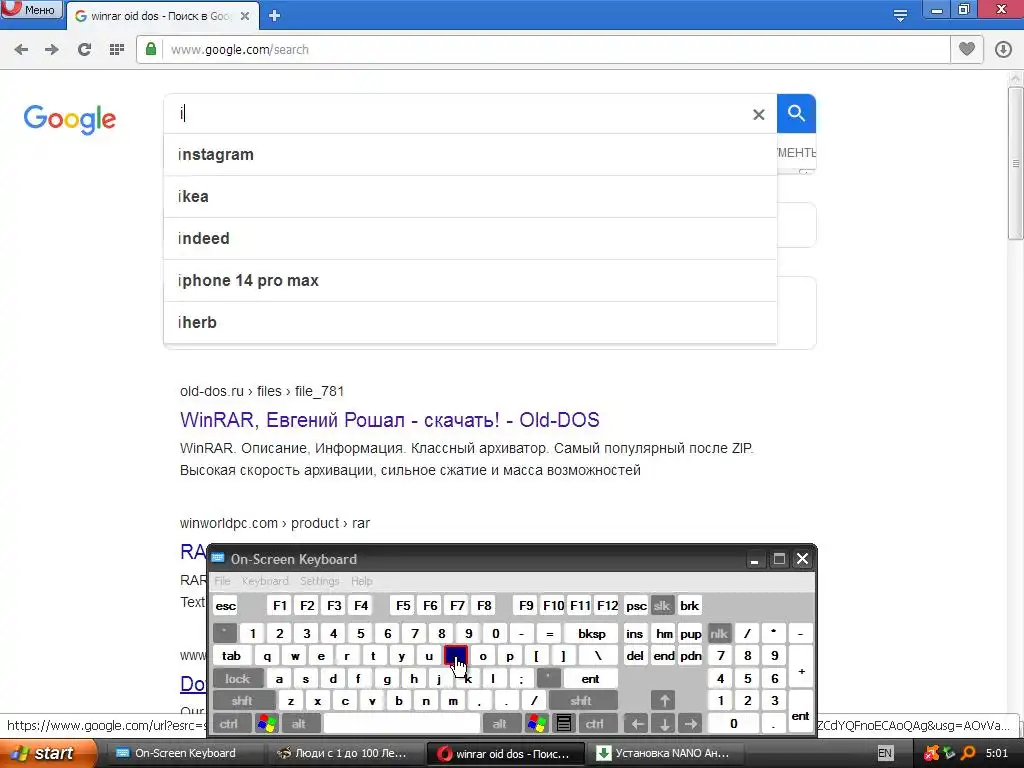This screenshot has height=768, width=1024.
Task: Choose the iherb suggestion
Action: (x=470, y=323)
